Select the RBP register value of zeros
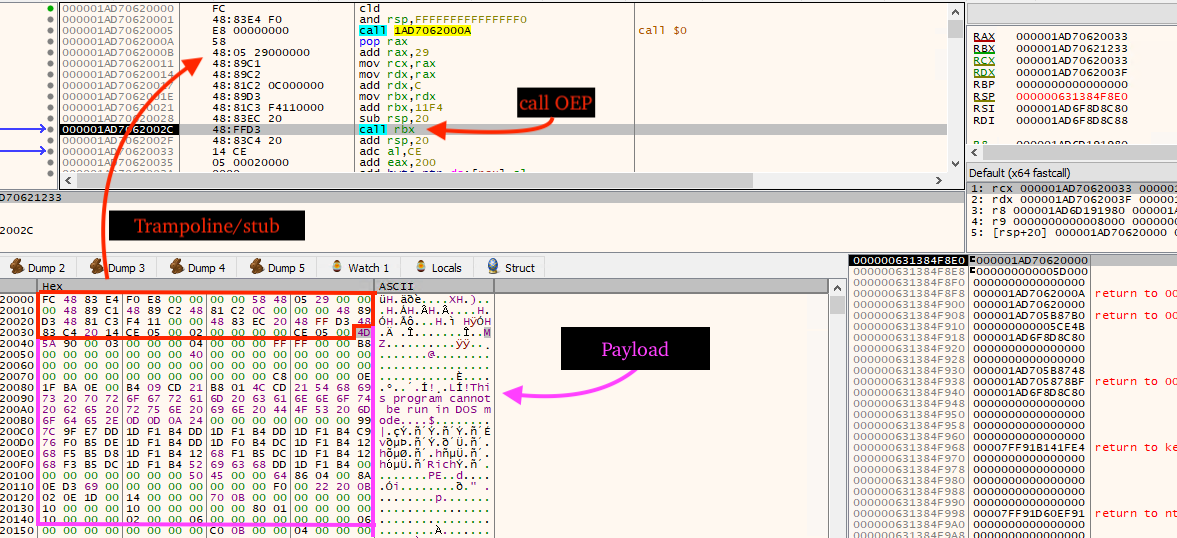The height and width of the screenshot is (538, 1177). coord(1071,85)
